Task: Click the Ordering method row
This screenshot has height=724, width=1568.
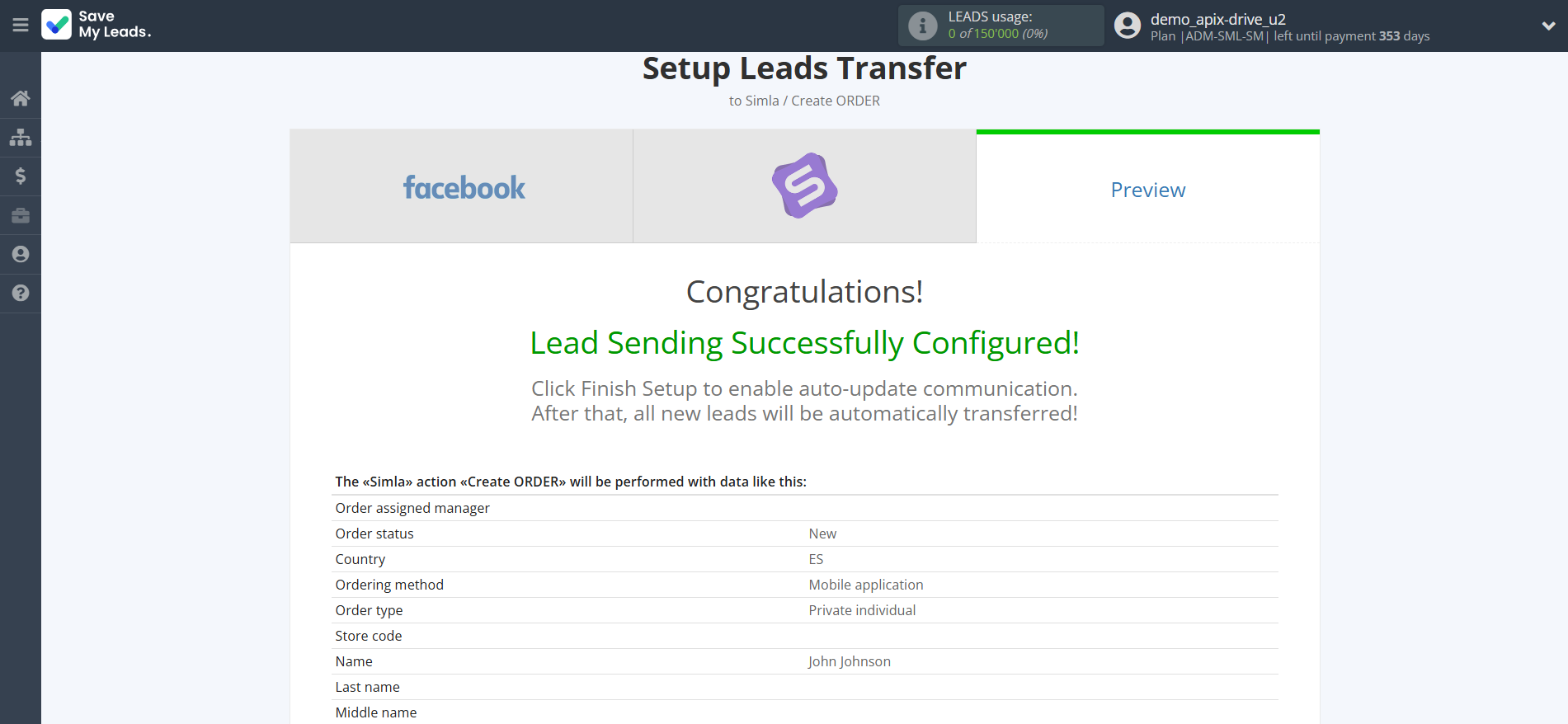Action: coord(804,585)
